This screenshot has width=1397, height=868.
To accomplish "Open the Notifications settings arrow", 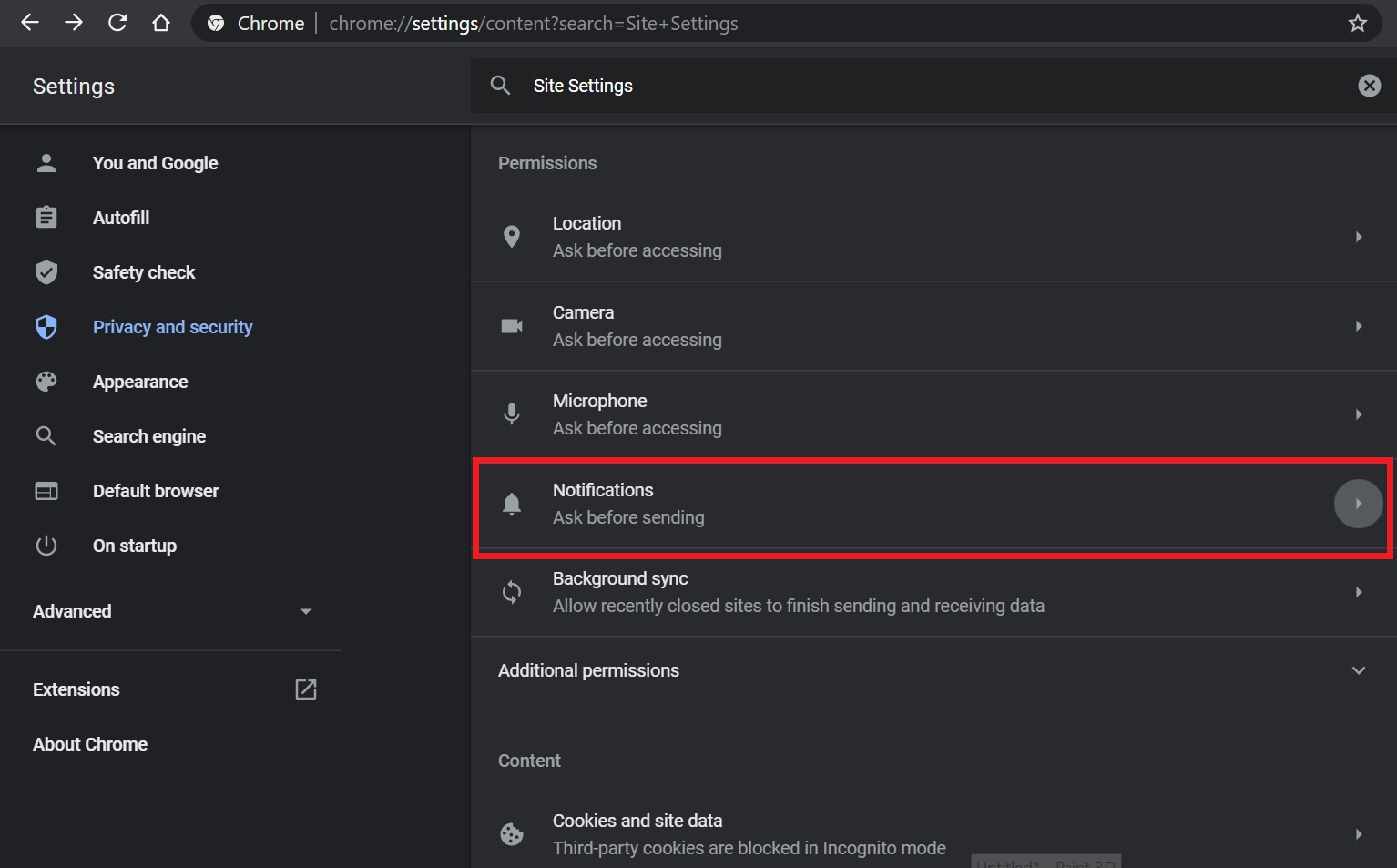I will click(1358, 503).
